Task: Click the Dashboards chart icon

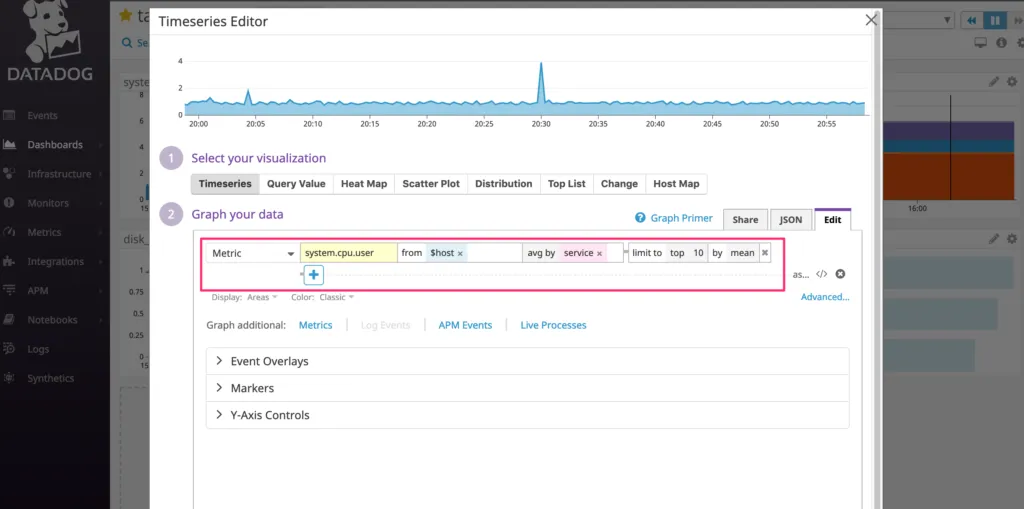Action: 9,145
